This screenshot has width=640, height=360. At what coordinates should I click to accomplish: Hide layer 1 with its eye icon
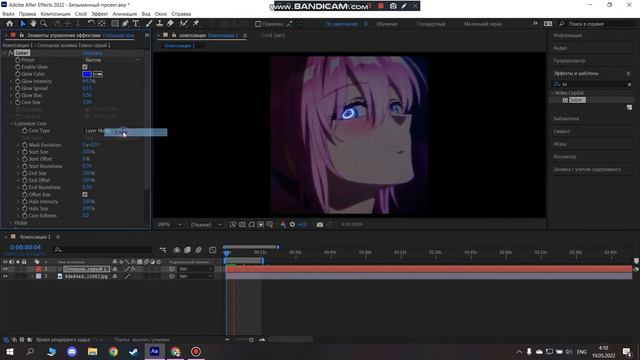coord(5,269)
